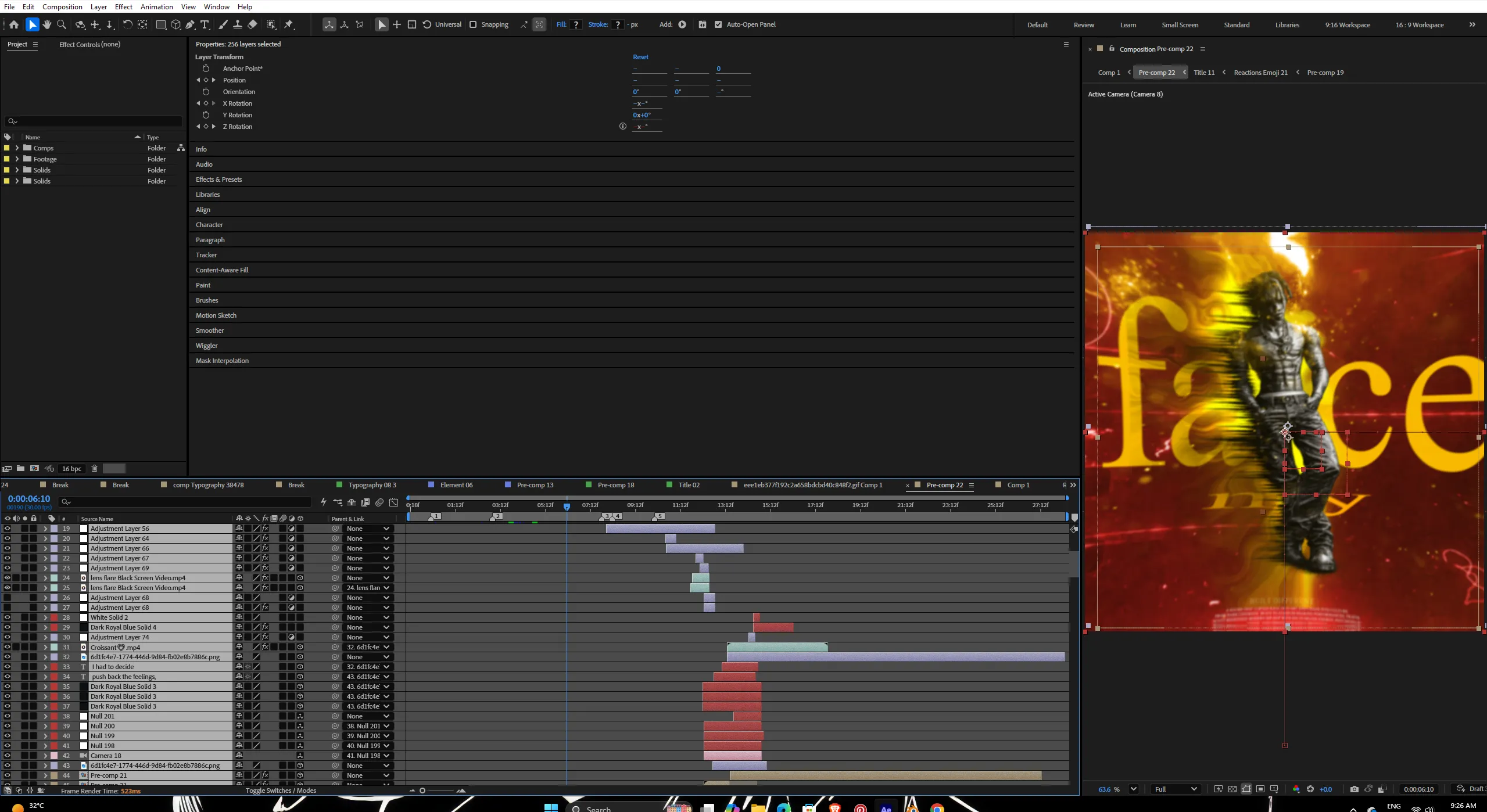Switch to the Title 02 timeline tab
The width and height of the screenshot is (1487, 812).
(689, 485)
